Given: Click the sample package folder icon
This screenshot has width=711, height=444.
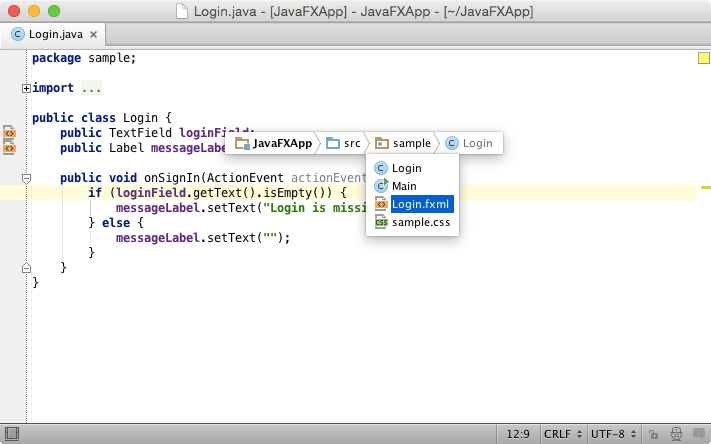Looking at the screenshot, I should (382, 143).
